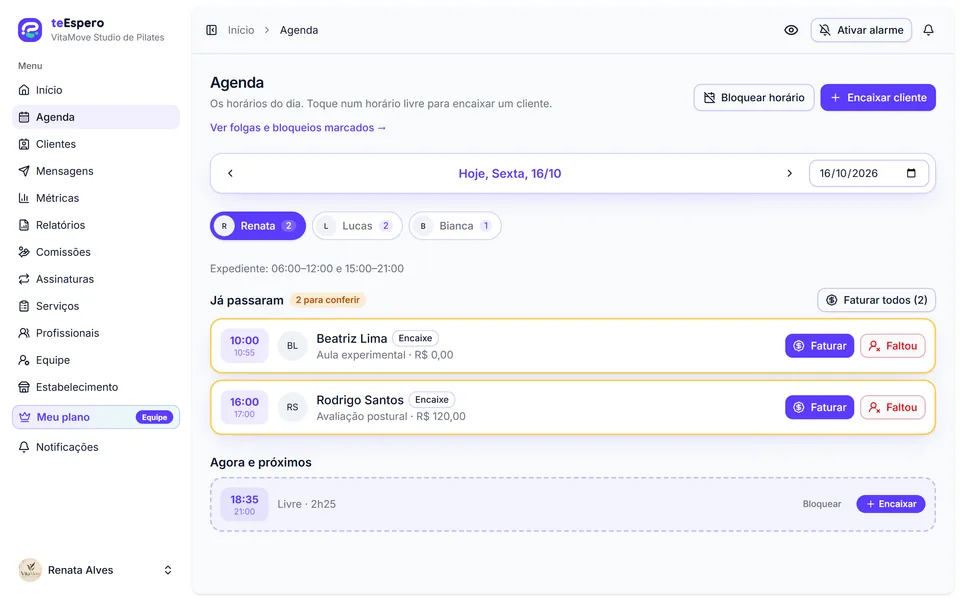Open the calendar picker icon in date field
The width and height of the screenshot is (960, 600).
911,173
